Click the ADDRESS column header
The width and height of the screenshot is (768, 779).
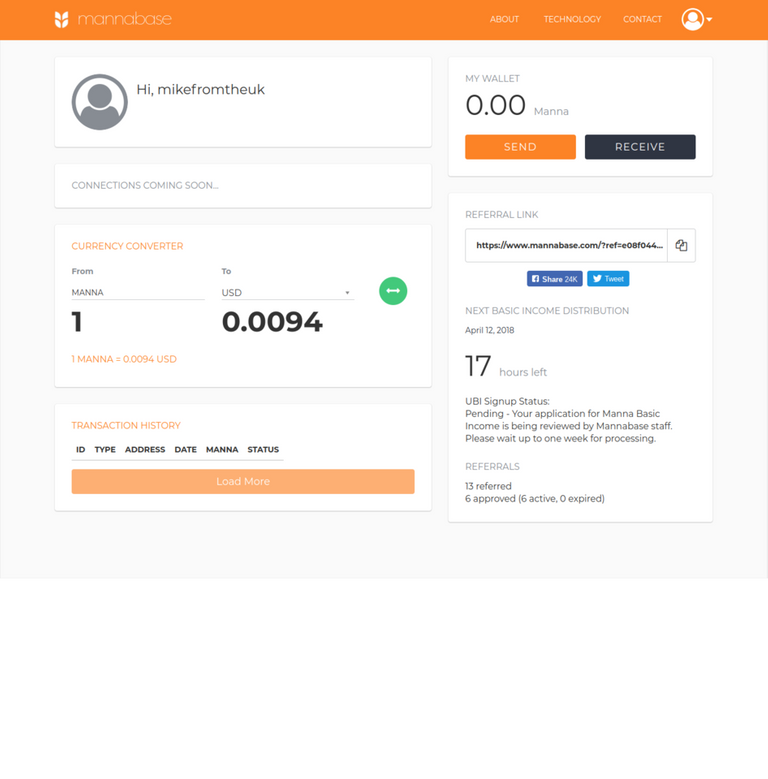[145, 450]
